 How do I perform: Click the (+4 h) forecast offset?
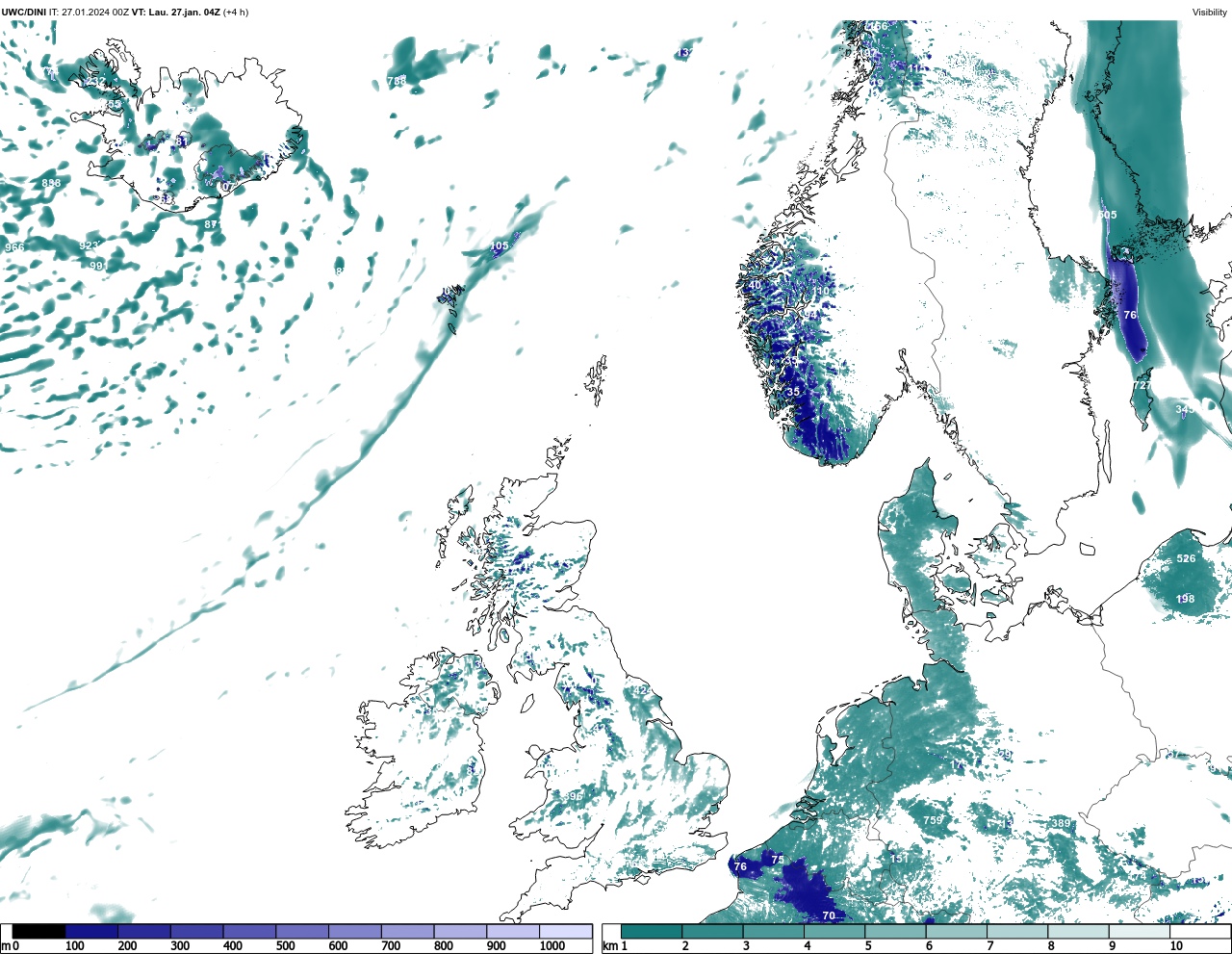235,13
